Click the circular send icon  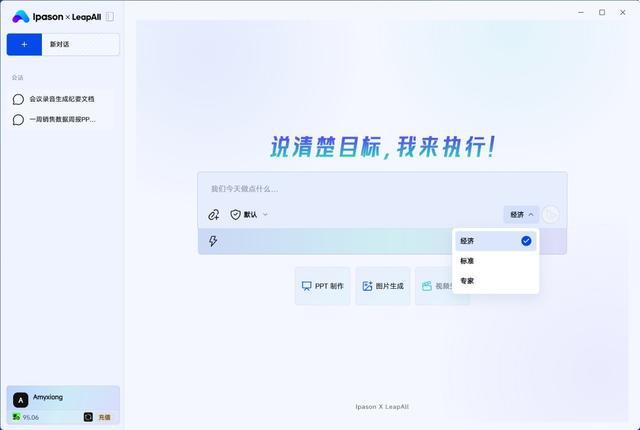click(x=550, y=214)
